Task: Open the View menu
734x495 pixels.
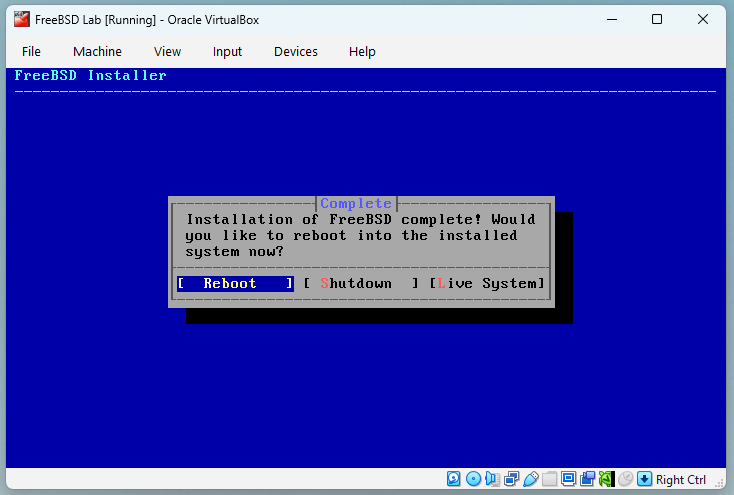Action: point(167,52)
